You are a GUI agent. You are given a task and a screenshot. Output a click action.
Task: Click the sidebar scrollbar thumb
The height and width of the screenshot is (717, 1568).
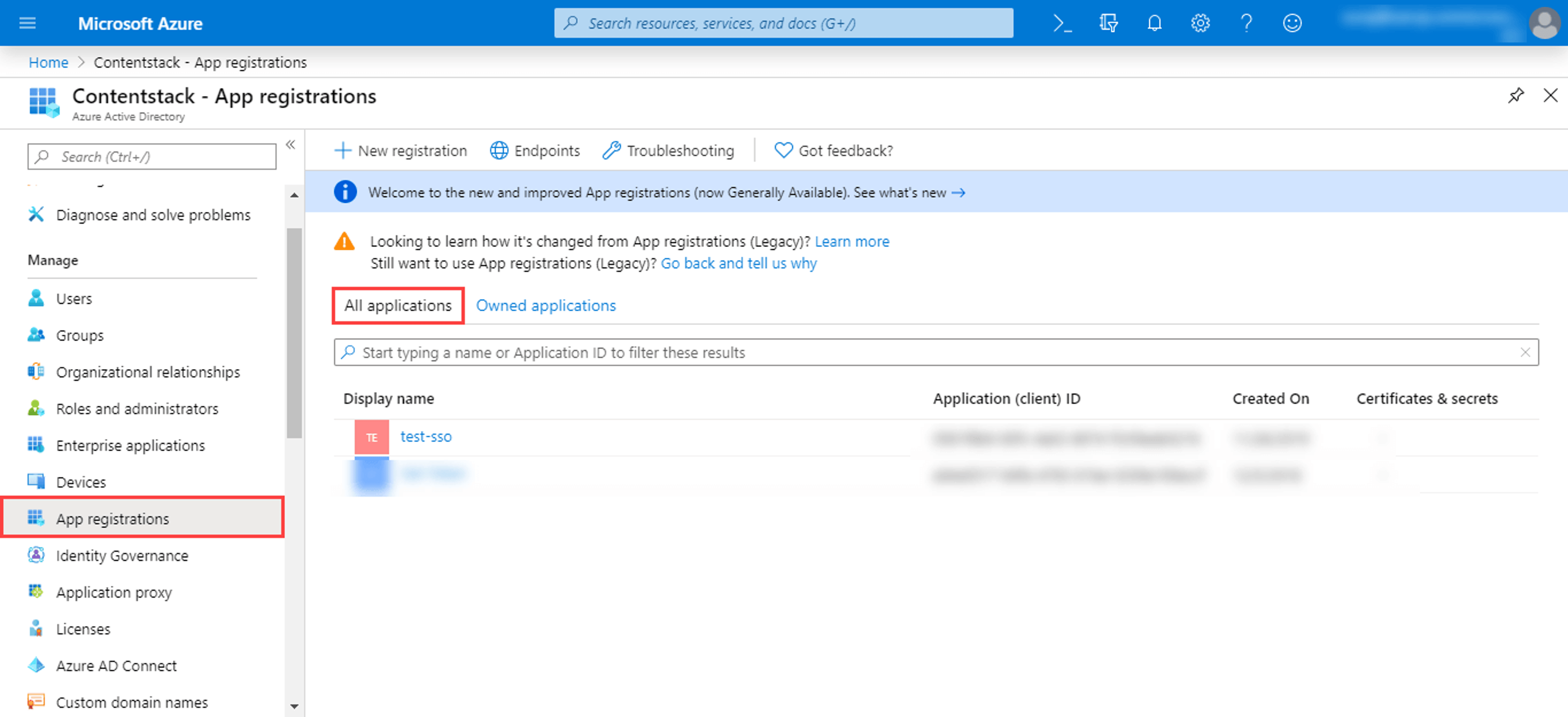(x=294, y=334)
